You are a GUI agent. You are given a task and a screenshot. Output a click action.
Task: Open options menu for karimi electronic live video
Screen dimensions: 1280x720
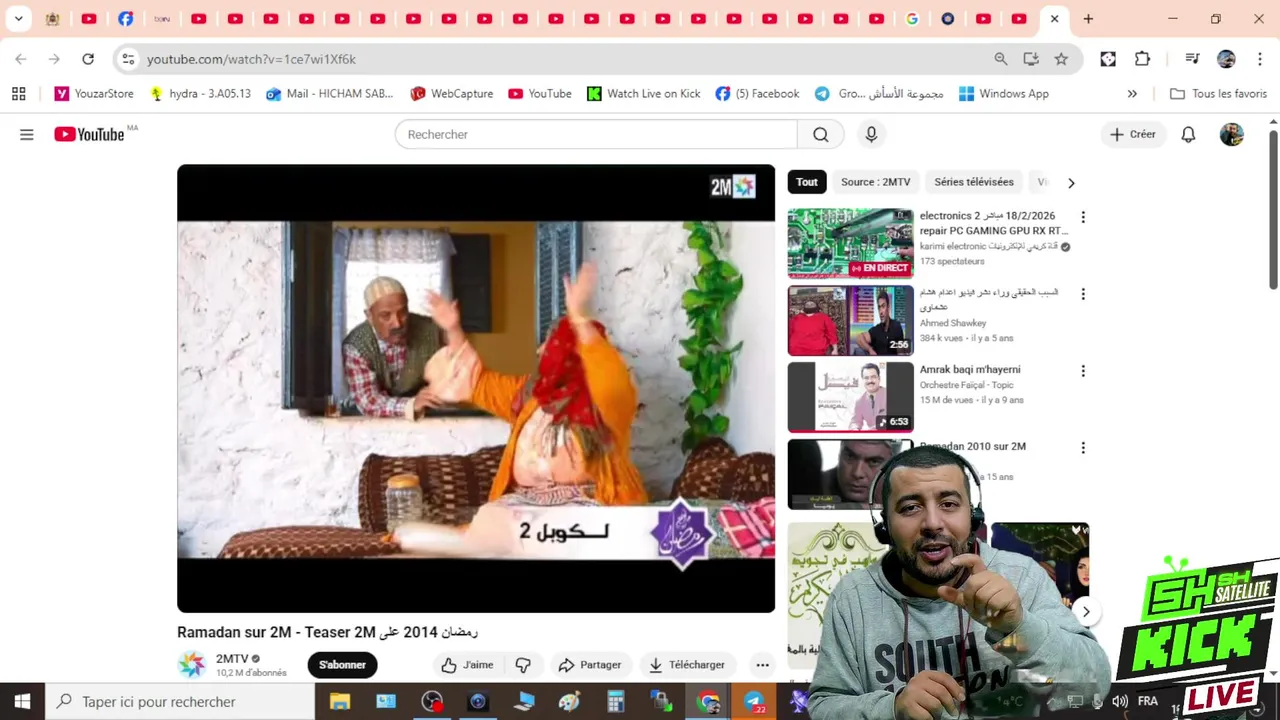pyautogui.click(x=1082, y=217)
